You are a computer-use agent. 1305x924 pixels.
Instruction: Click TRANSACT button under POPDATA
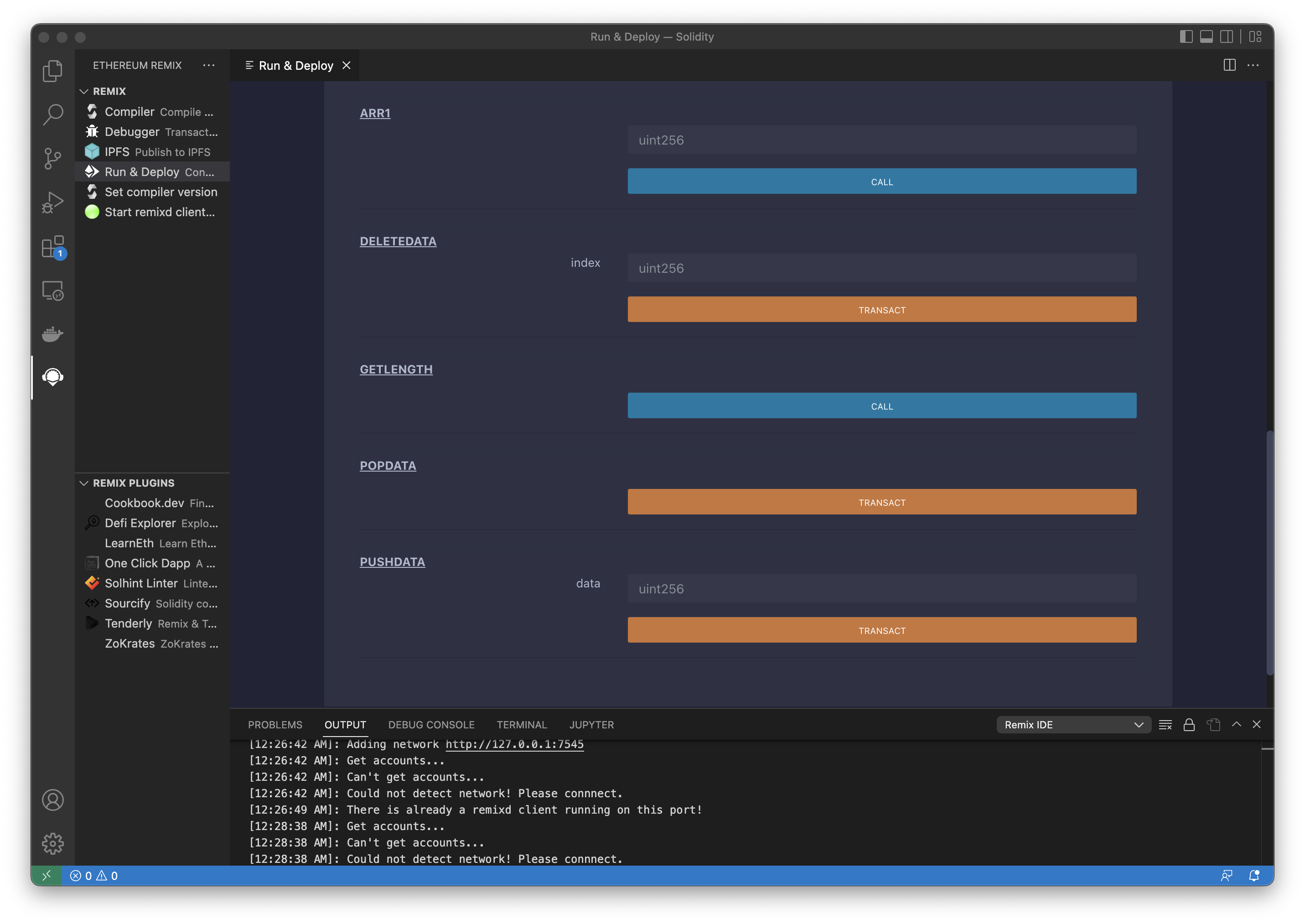(x=881, y=502)
